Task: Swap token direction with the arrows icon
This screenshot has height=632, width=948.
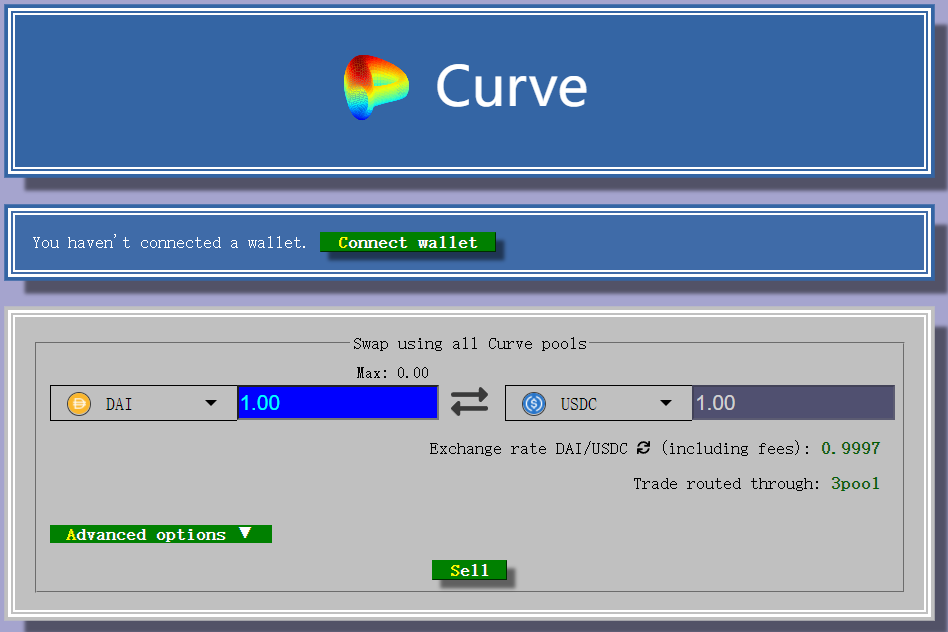Action: (x=470, y=402)
